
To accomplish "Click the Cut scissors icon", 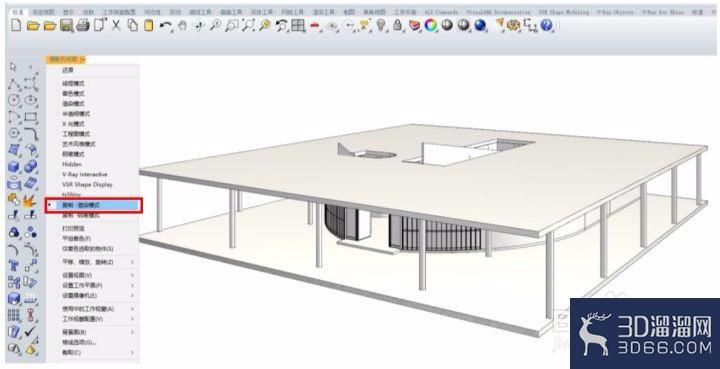I will click(116, 25).
